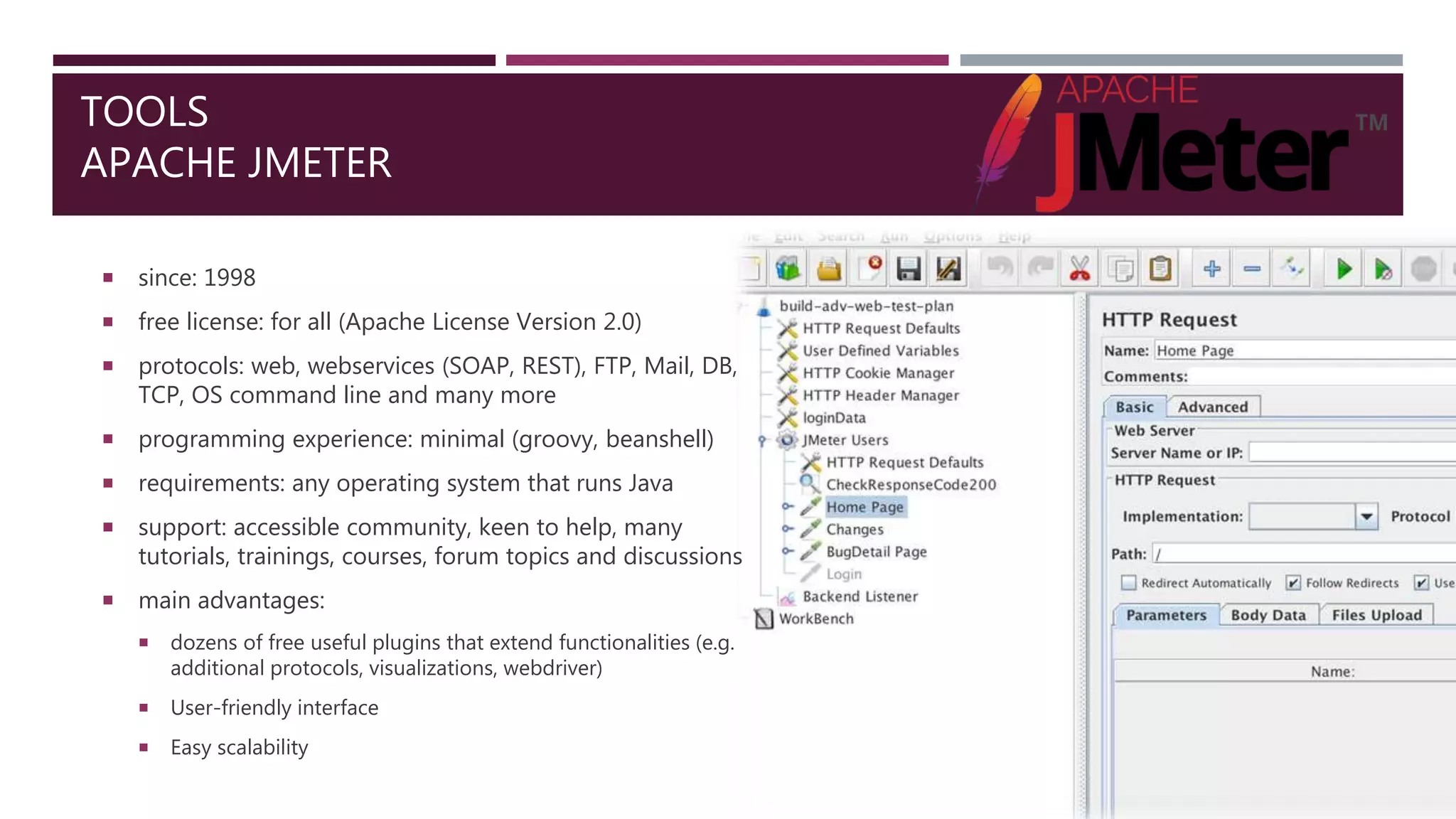Redo the last action in JMeter

1040,269
